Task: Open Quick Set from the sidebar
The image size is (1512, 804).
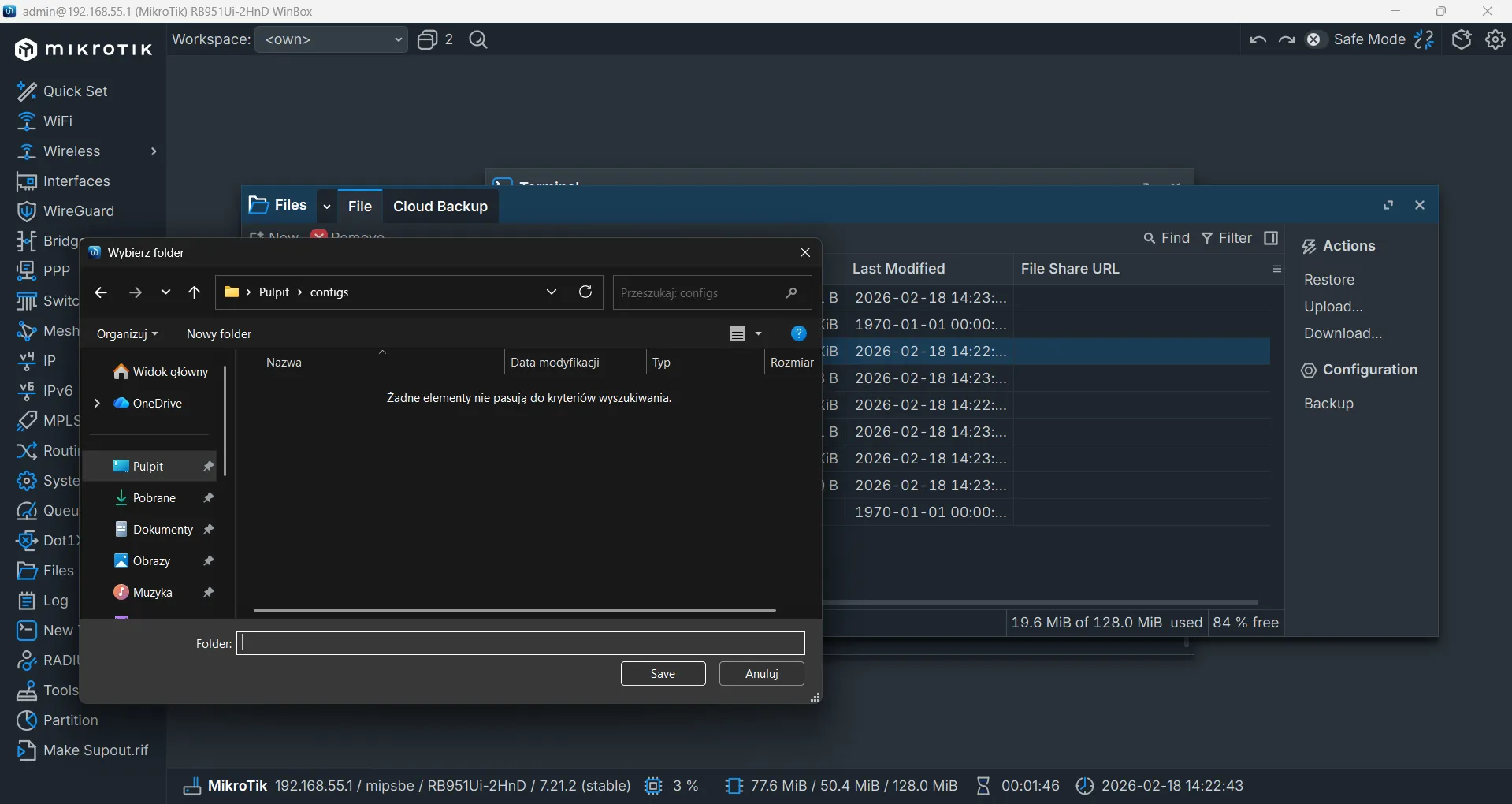Action: [74, 91]
